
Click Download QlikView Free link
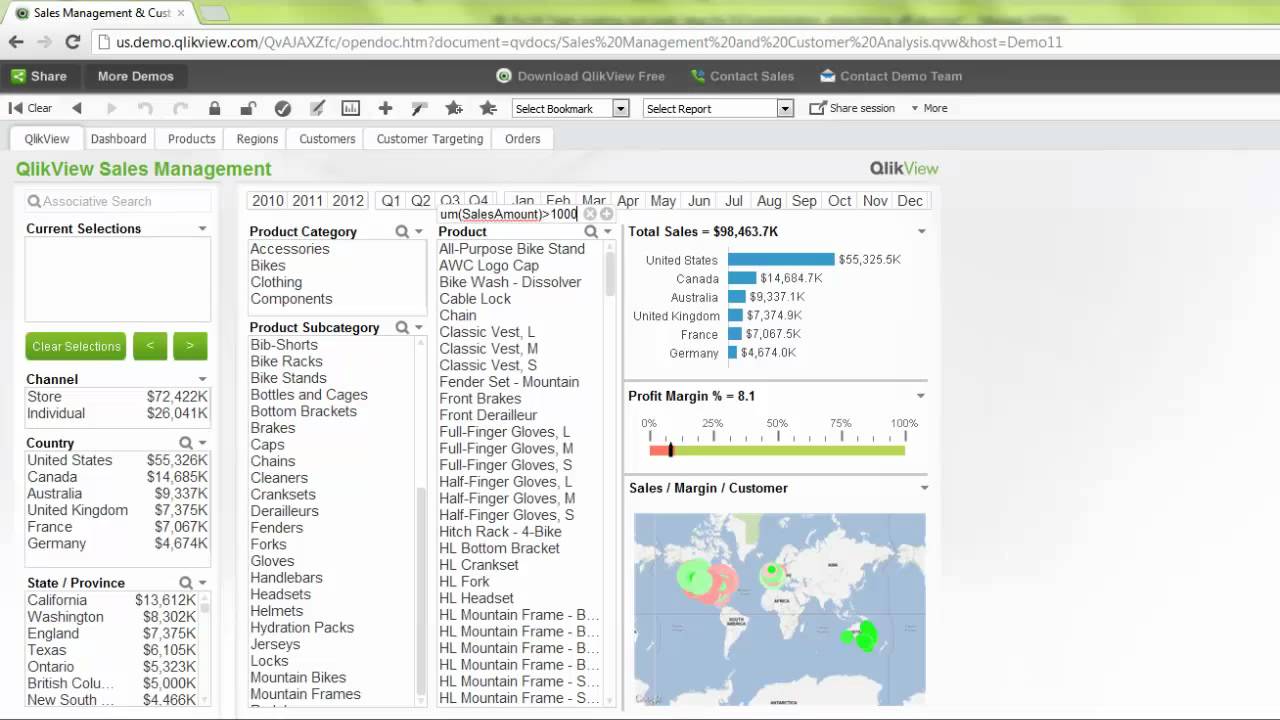click(581, 76)
